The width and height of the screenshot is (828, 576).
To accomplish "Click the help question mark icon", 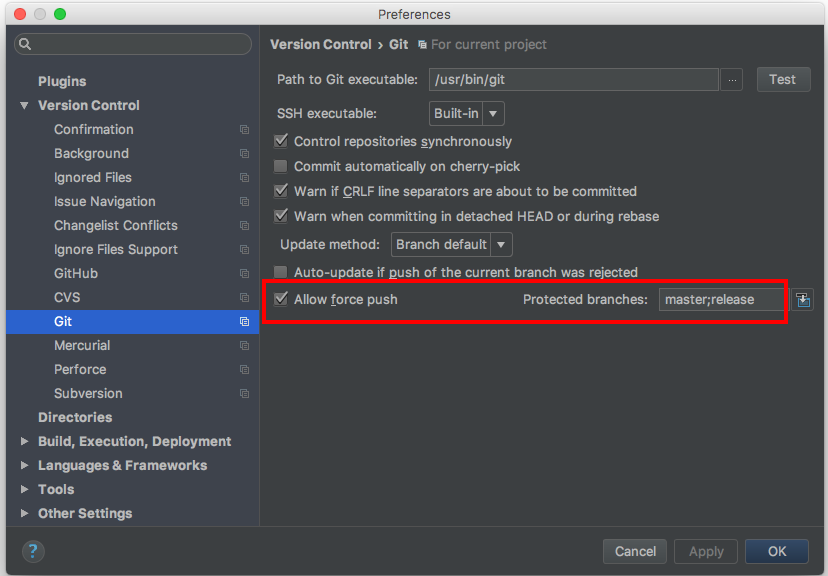I will [x=33, y=551].
